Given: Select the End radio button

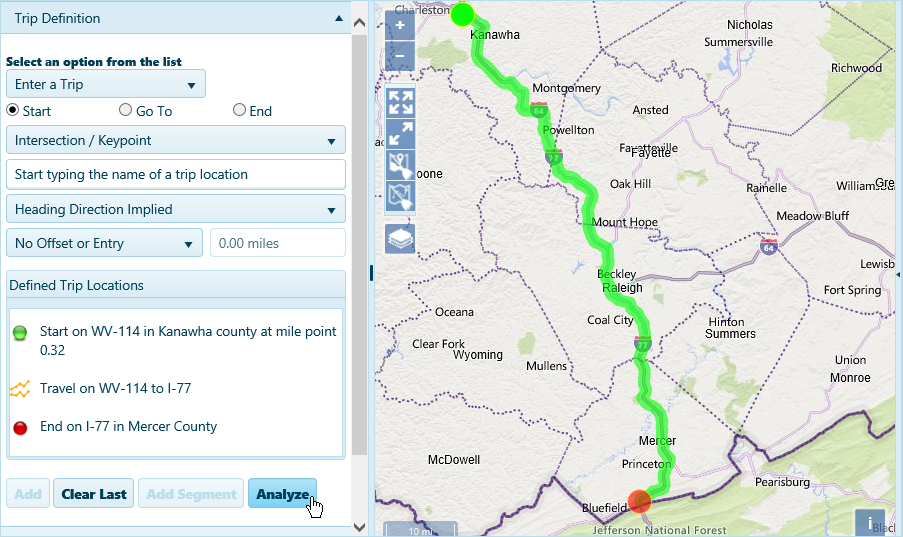Looking at the screenshot, I should tap(240, 111).
